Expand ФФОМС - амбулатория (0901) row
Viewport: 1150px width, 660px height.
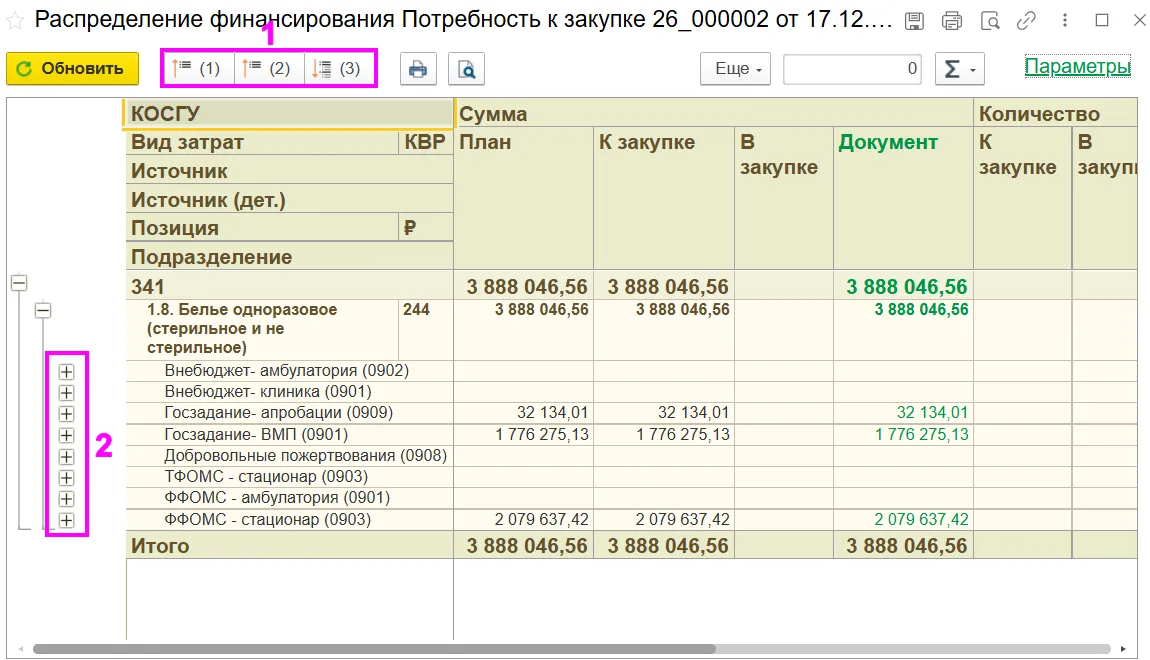point(66,499)
